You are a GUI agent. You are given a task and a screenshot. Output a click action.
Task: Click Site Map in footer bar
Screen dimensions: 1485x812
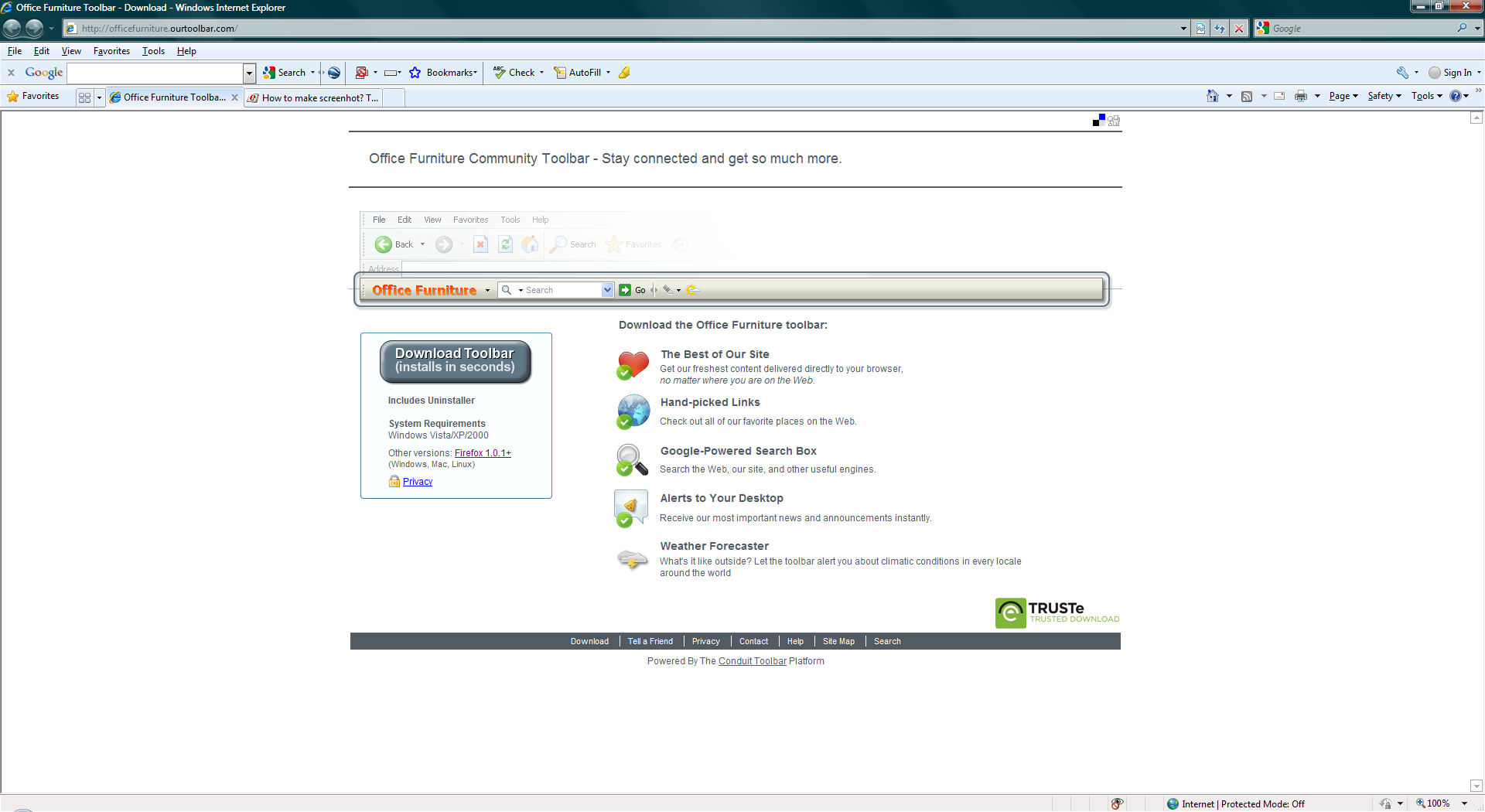pos(838,641)
